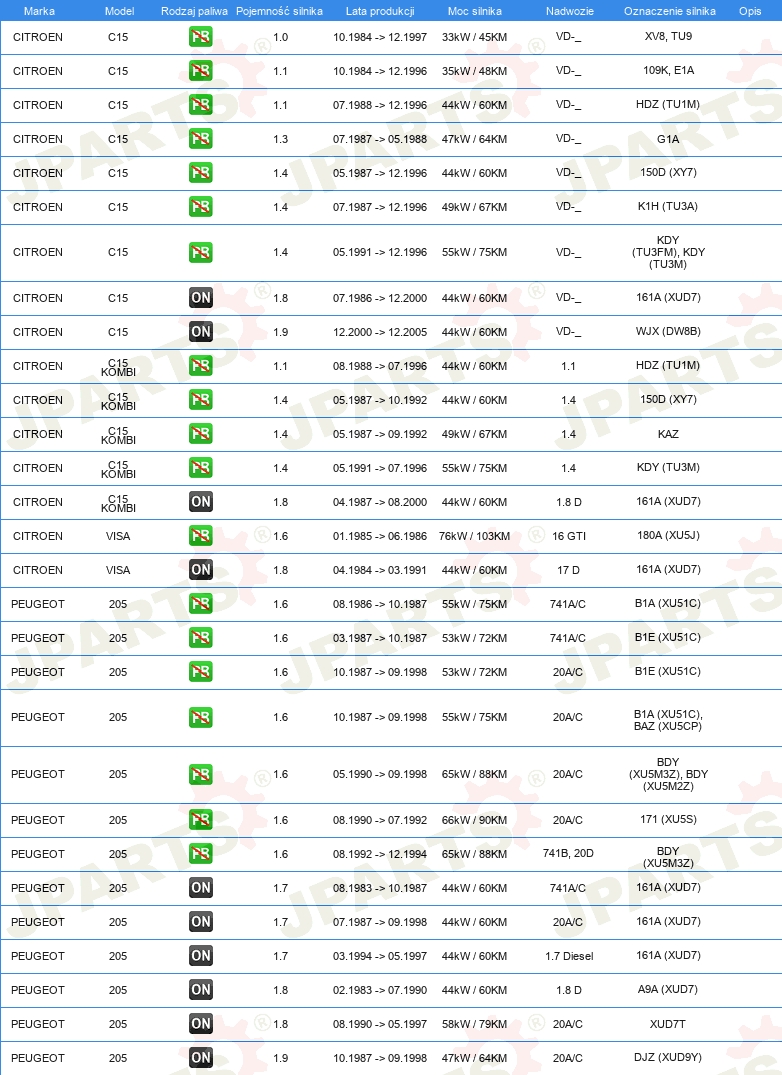Click diesel ON icon in WJX (DW8B) row

[201, 332]
